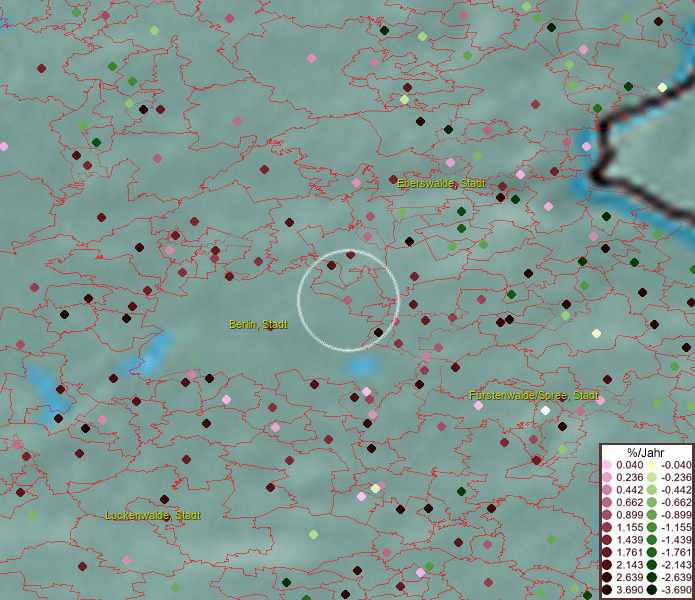Click the legend value 1.155
695x600 pixels.
[629, 527]
